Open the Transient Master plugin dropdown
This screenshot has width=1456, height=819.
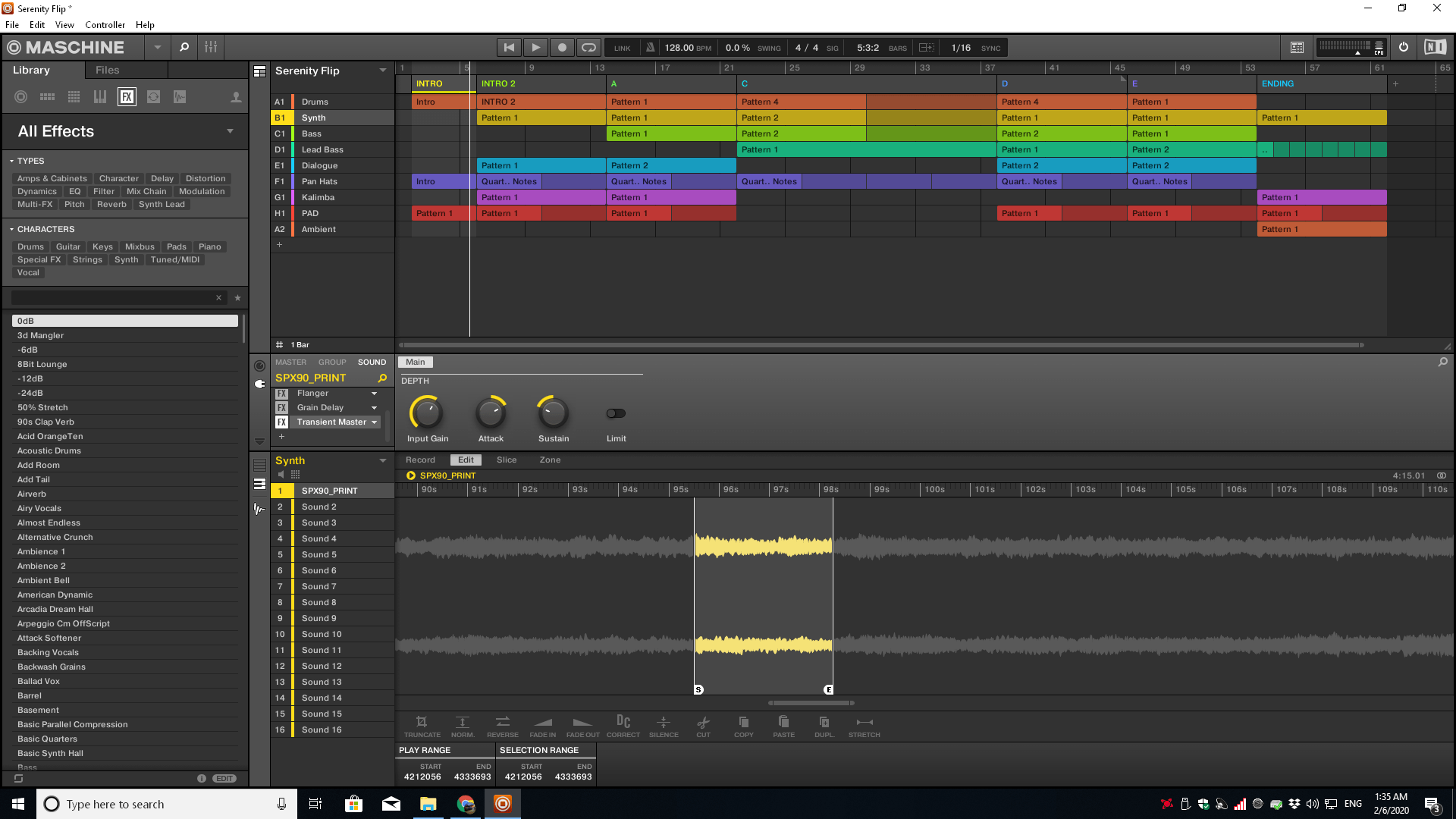pos(374,422)
